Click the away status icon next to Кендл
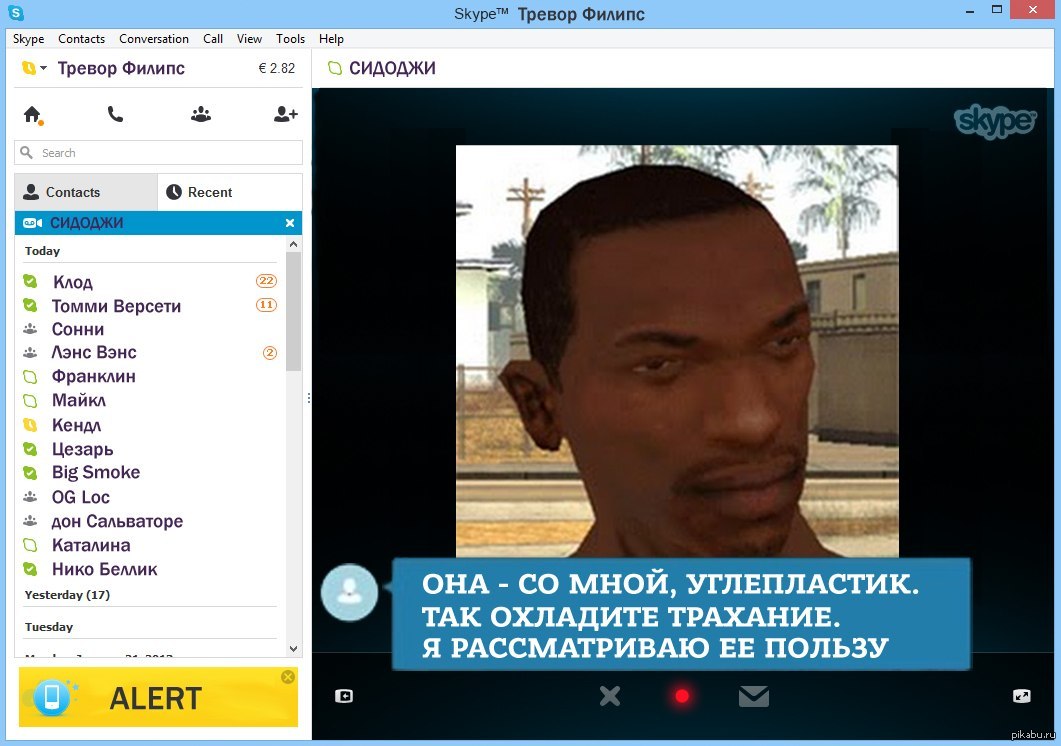This screenshot has width=1061, height=746. click(x=30, y=425)
